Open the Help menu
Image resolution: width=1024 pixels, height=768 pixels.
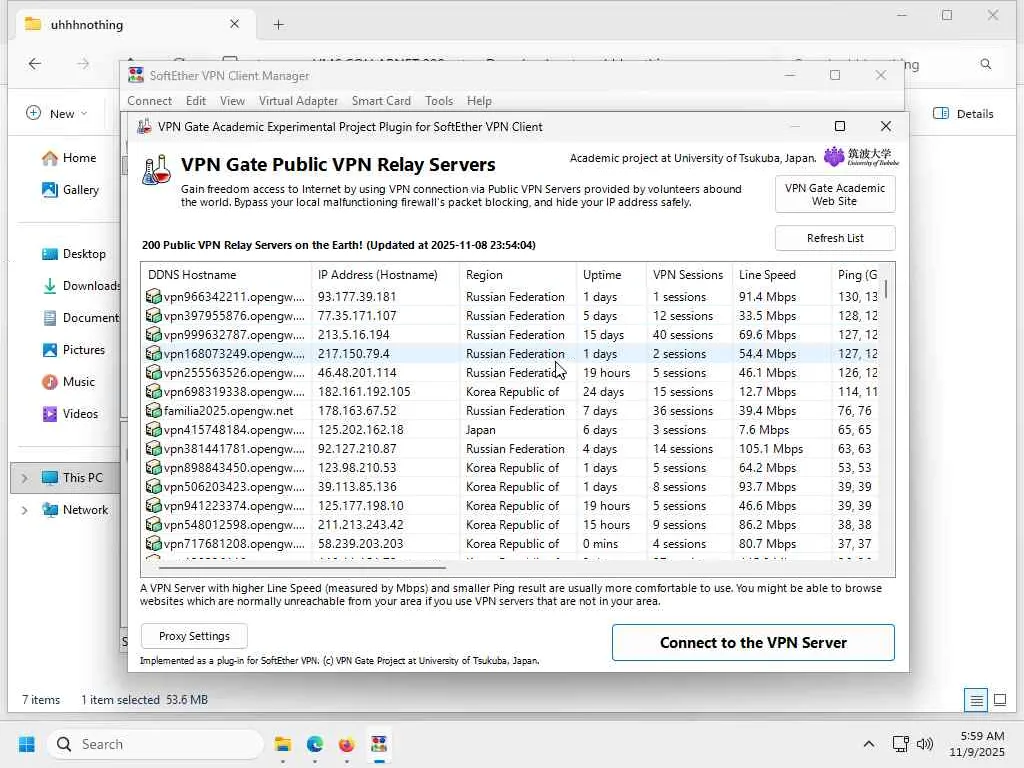pyautogui.click(x=479, y=101)
